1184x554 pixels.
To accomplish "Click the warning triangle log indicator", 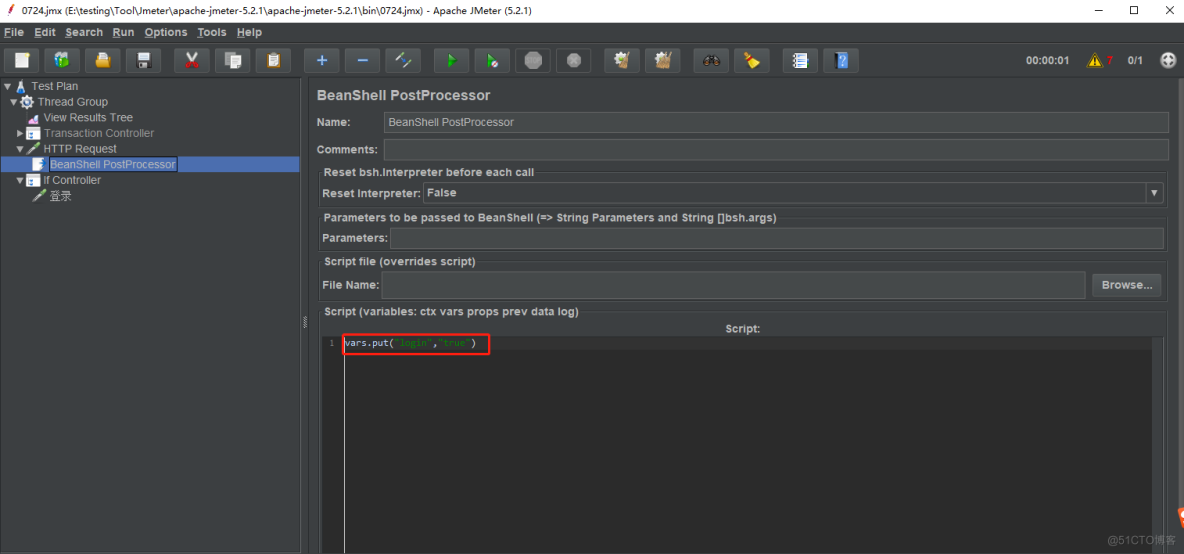I will coord(1094,60).
